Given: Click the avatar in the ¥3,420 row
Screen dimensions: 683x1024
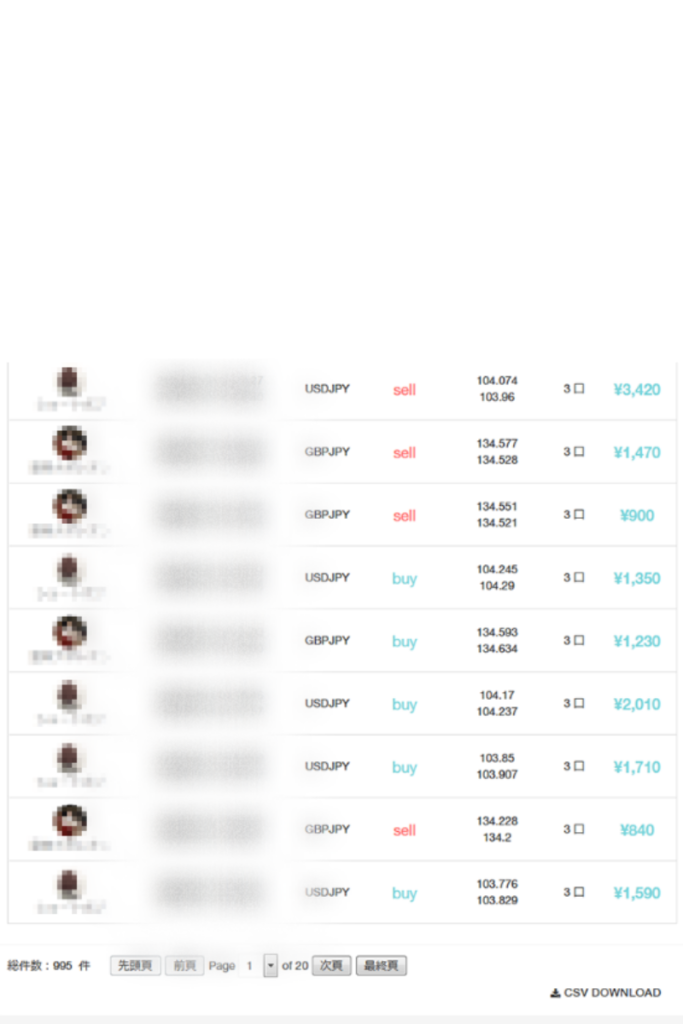Looking at the screenshot, I should click(69, 381).
